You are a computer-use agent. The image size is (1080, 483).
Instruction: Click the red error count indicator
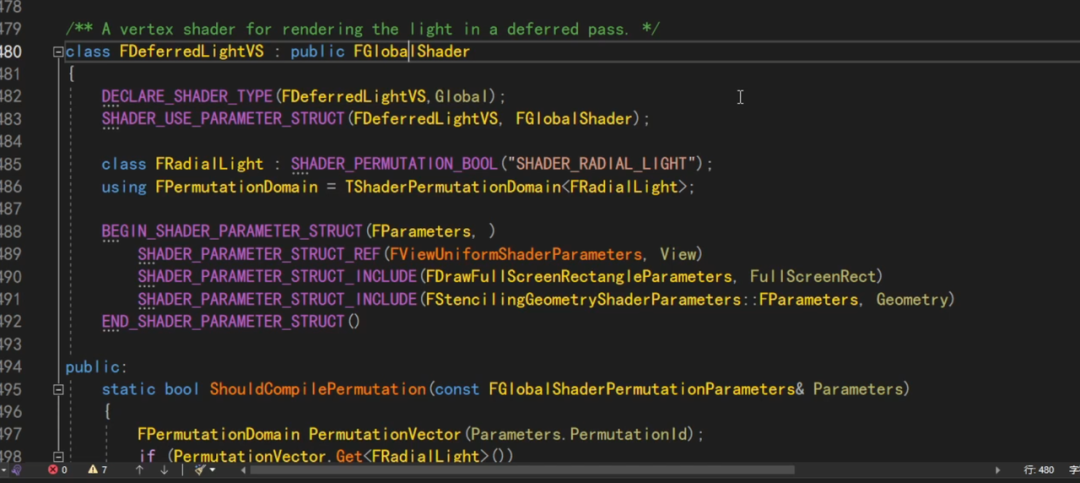[57, 470]
